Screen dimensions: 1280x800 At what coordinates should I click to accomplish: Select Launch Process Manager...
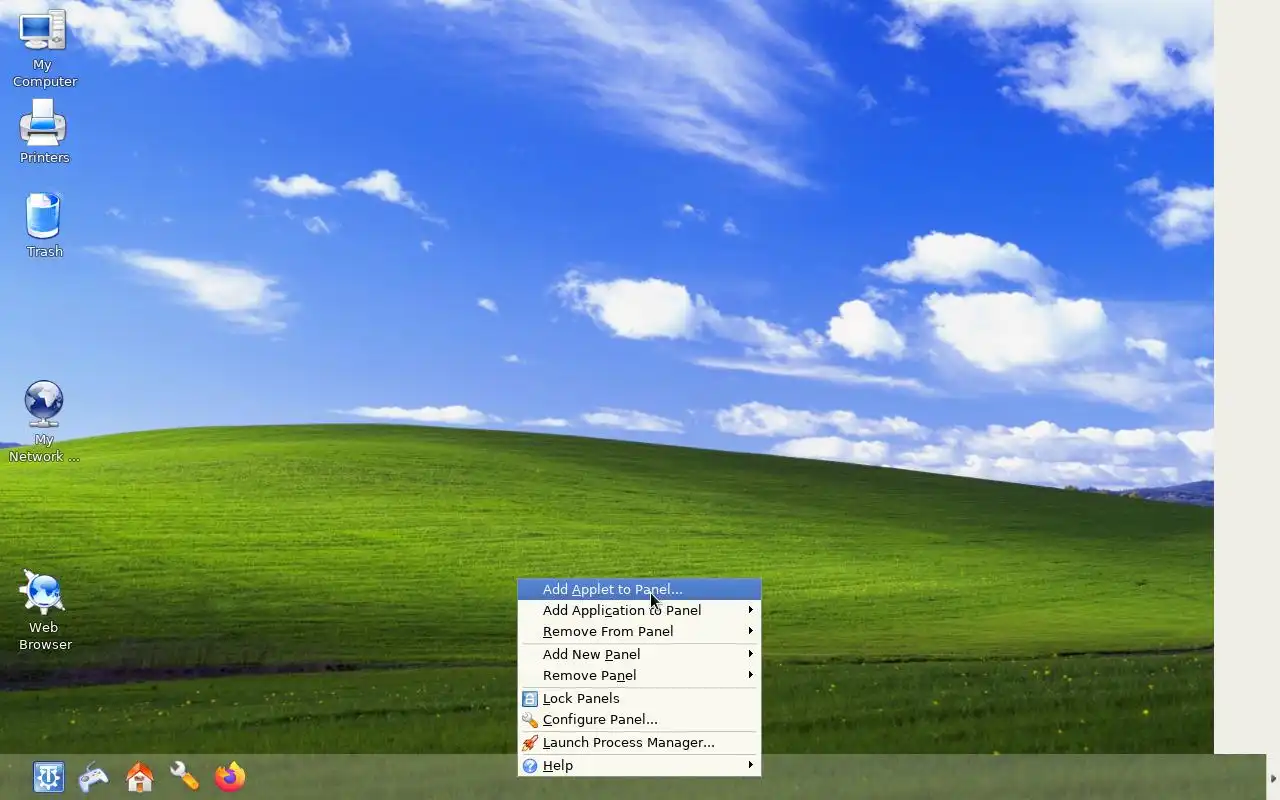click(x=639, y=742)
